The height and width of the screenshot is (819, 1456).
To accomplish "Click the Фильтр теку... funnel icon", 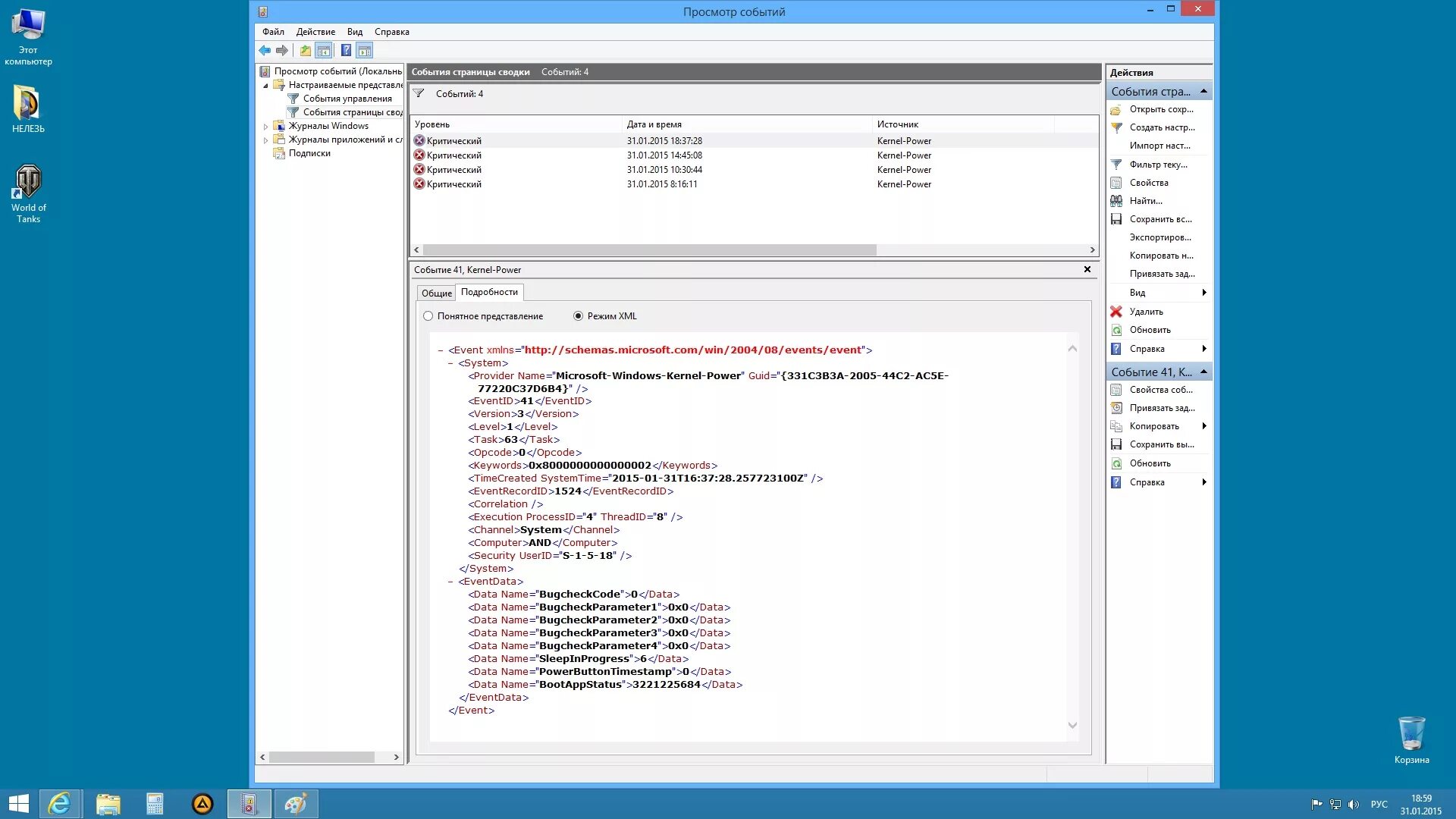I will pos(1116,165).
